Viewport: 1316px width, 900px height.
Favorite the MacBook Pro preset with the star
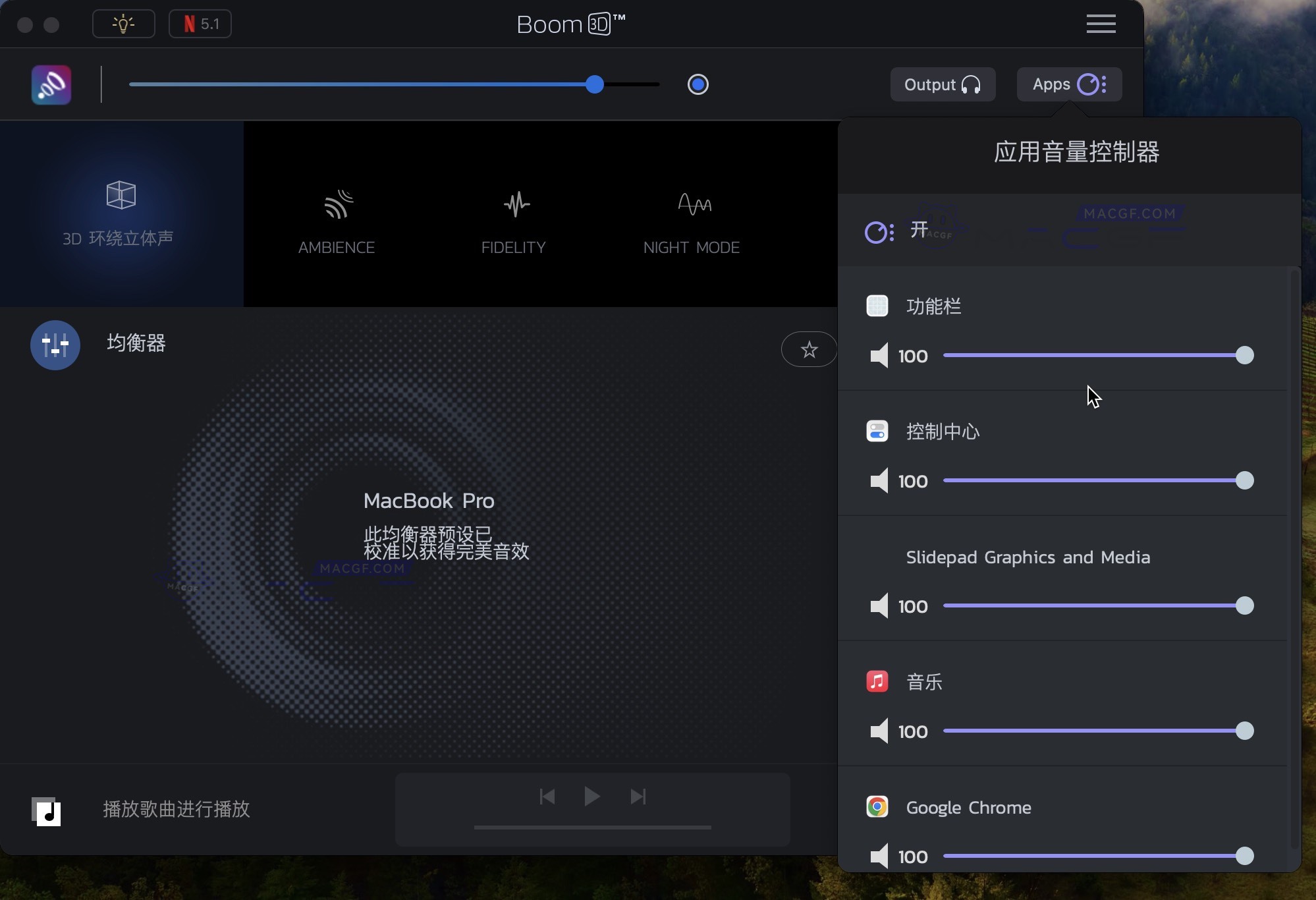[x=809, y=349]
